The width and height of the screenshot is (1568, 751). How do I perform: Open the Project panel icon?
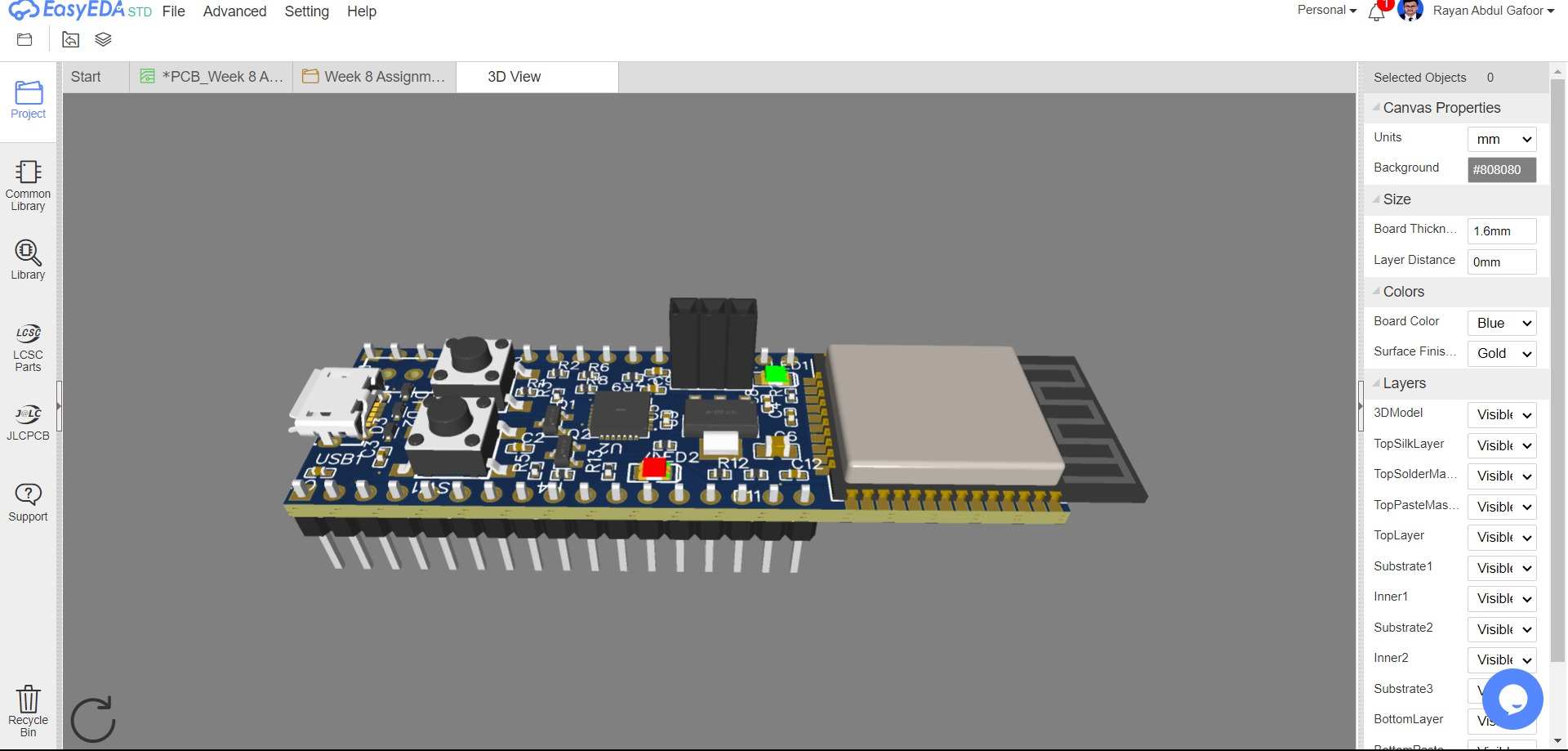coord(28,100)
